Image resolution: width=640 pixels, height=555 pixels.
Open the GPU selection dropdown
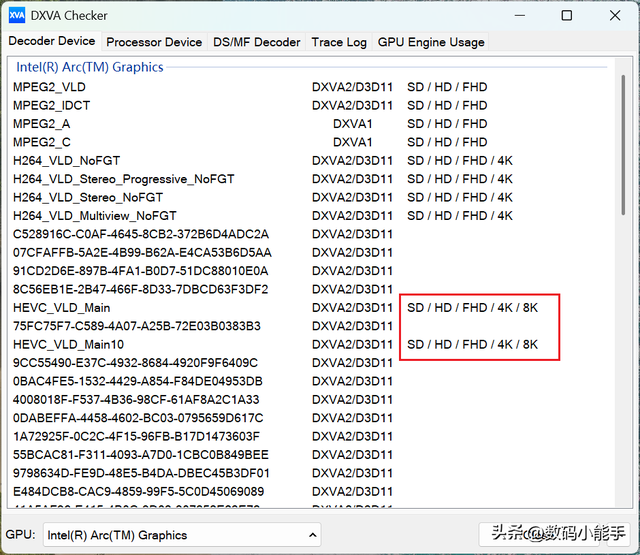pos(182,535)
